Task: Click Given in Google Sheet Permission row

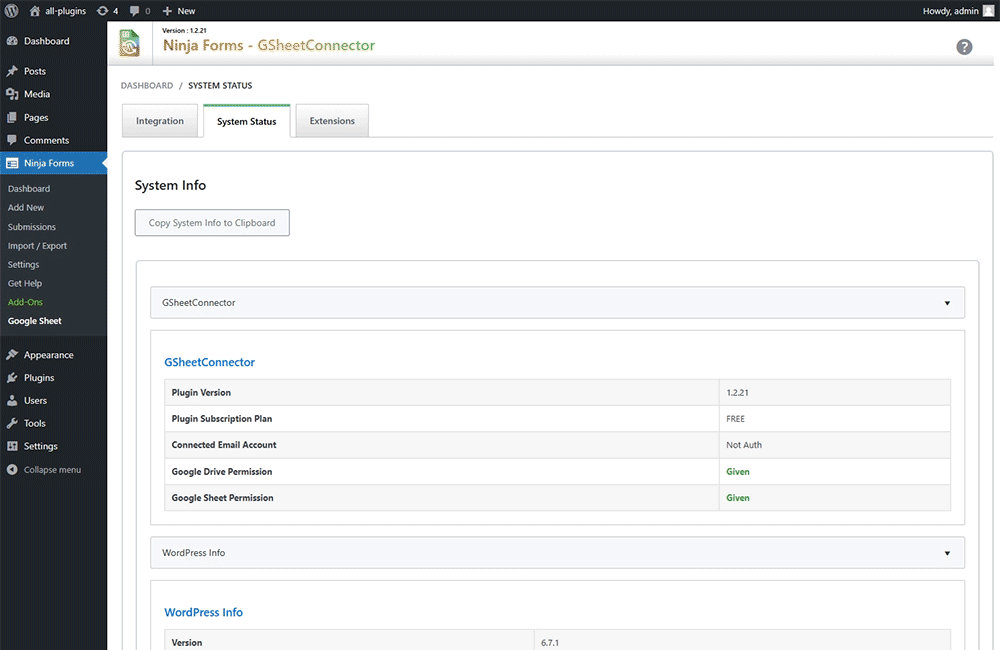Action: pyautogui.click(x=738, y=498)
